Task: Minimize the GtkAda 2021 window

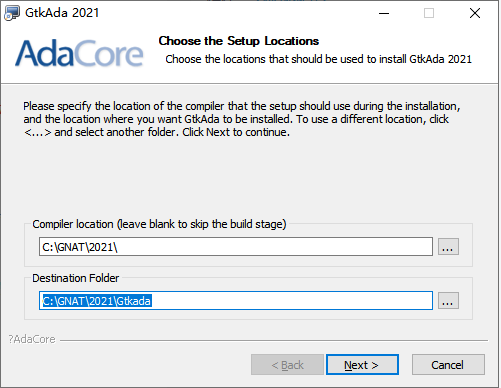Action: coord(384,13)
